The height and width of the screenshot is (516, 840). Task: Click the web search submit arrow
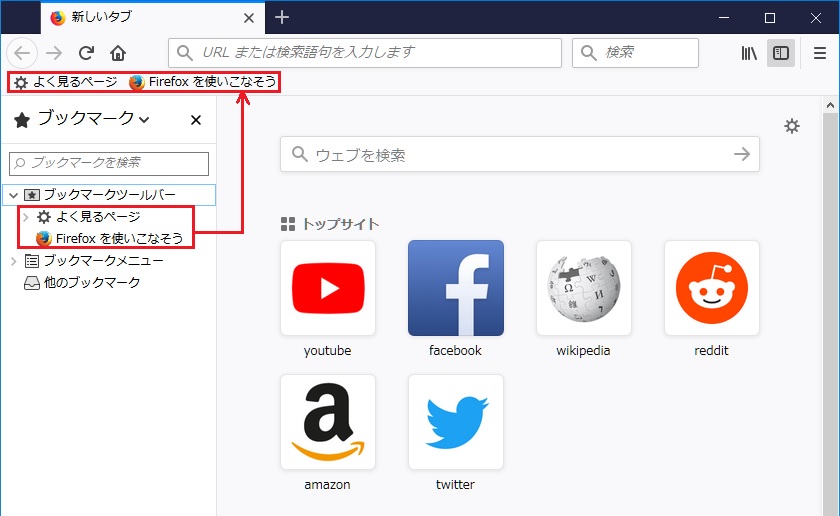[741, 154]
